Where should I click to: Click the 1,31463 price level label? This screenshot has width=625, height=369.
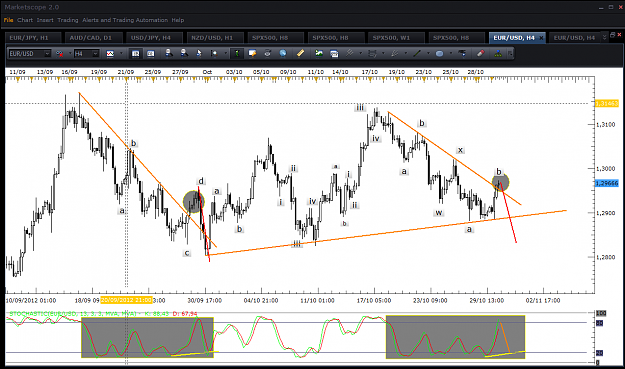pyautogui.click(x=606, y=104)
